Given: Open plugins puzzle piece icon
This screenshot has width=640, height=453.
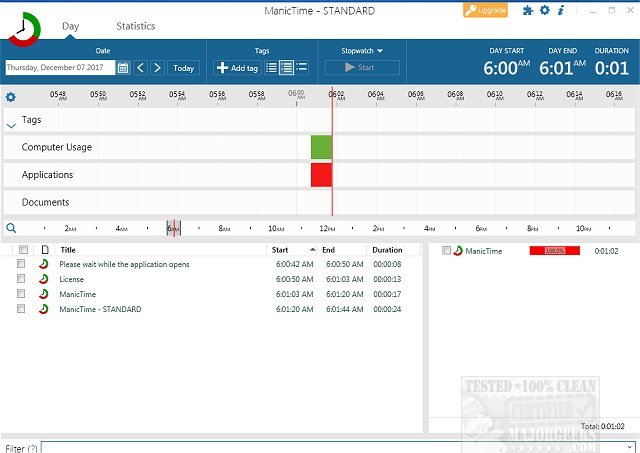Looking at the screenshot, I should (x=528, y=10).
